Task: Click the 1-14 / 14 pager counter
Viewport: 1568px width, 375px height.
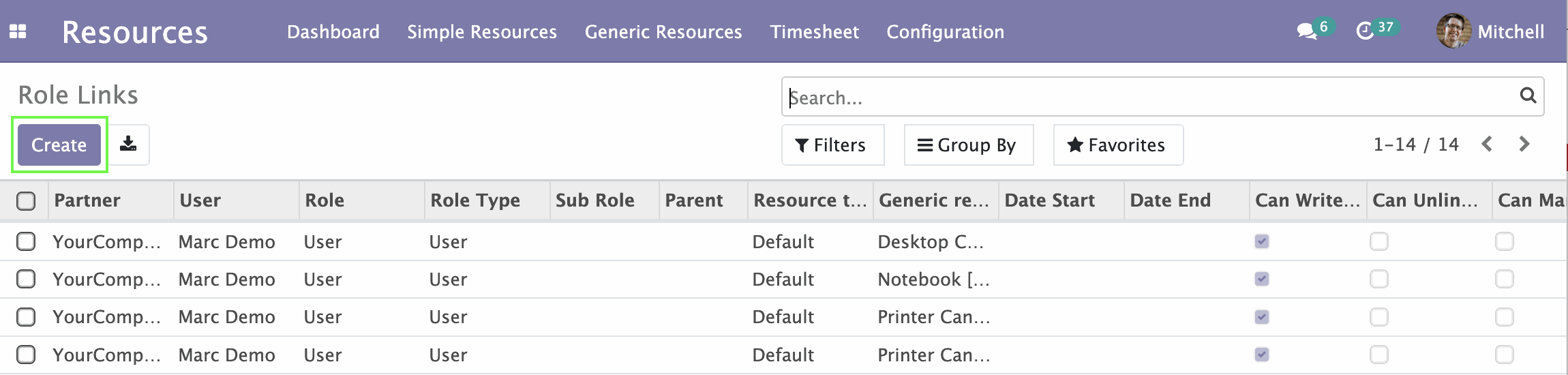Action: (x=1415, y=145)
